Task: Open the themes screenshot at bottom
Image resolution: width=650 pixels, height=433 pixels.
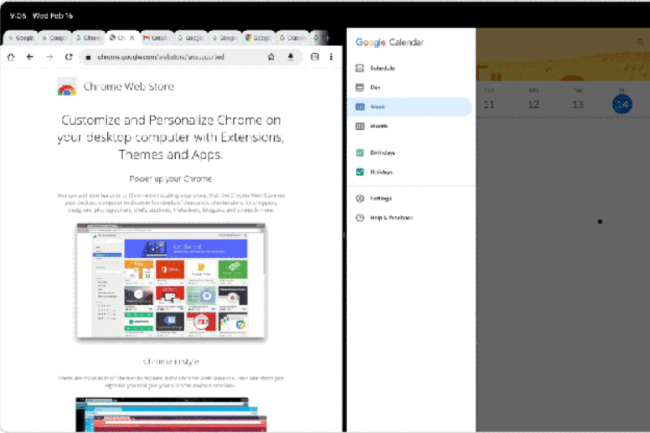Action: pyautogui.click(x=171, y=415)
